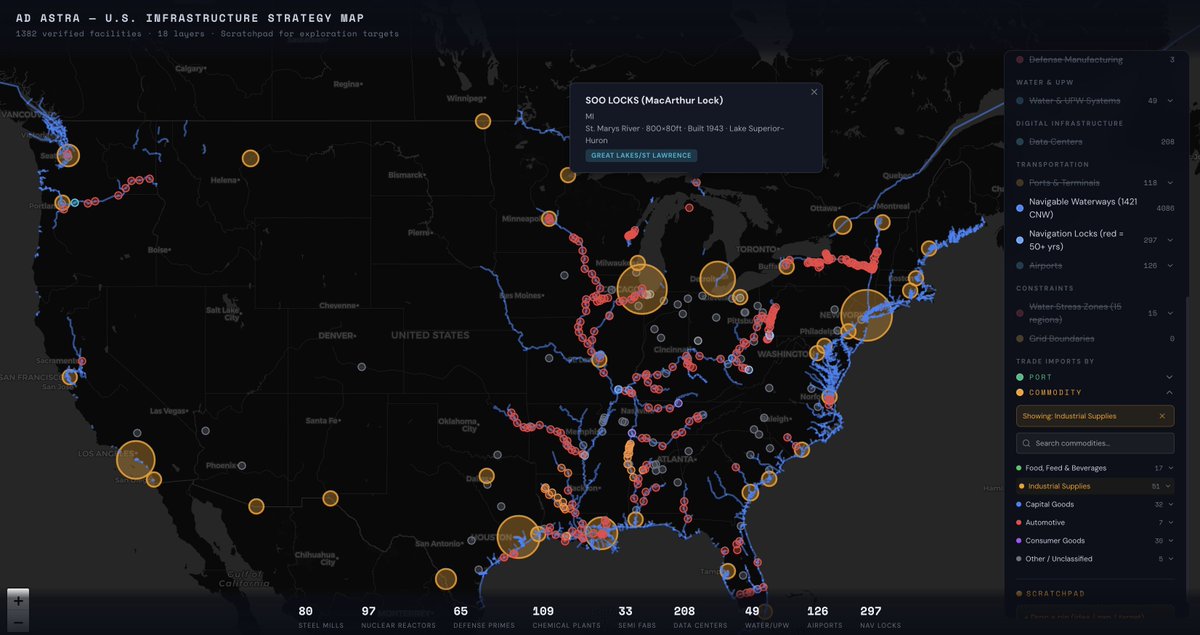Click the orange Detroit import circle

click(x=716, y=281)
